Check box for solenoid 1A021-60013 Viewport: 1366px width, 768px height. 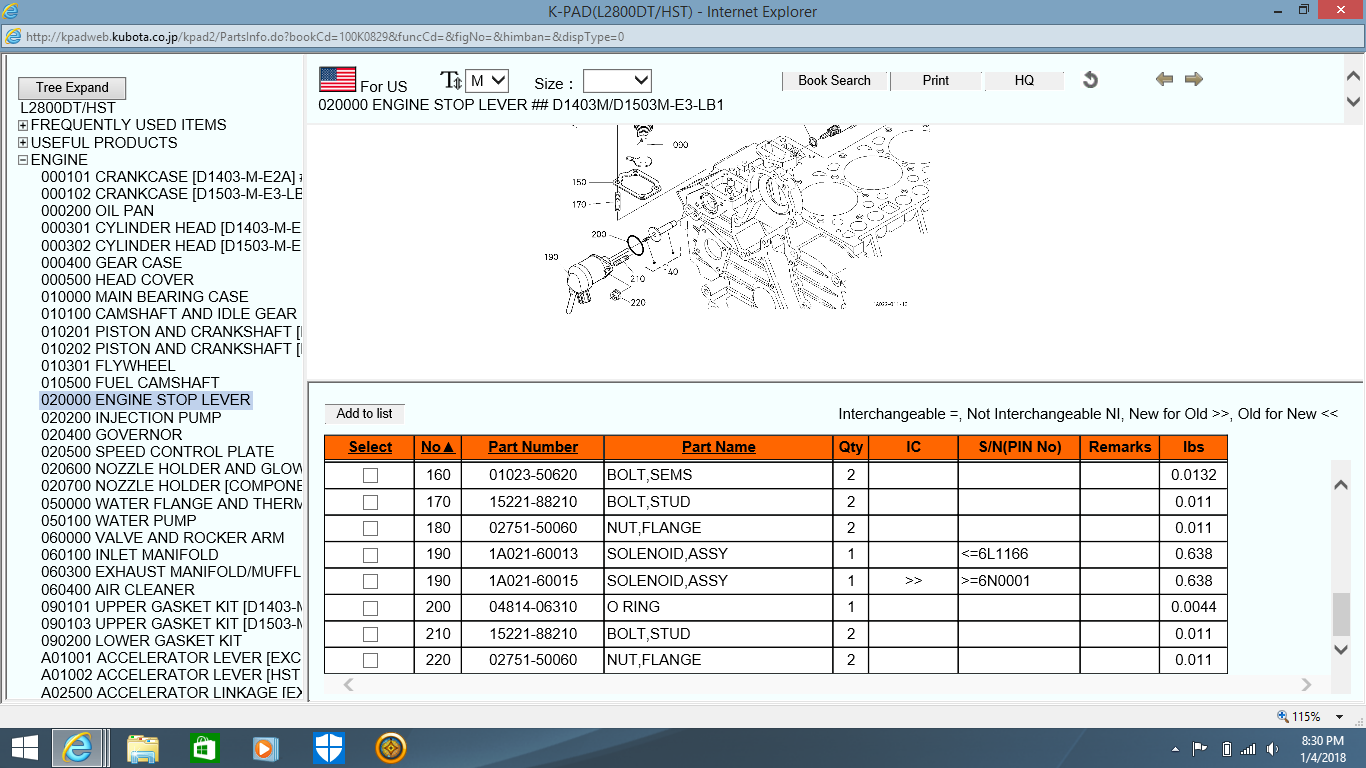coord(370,555)
